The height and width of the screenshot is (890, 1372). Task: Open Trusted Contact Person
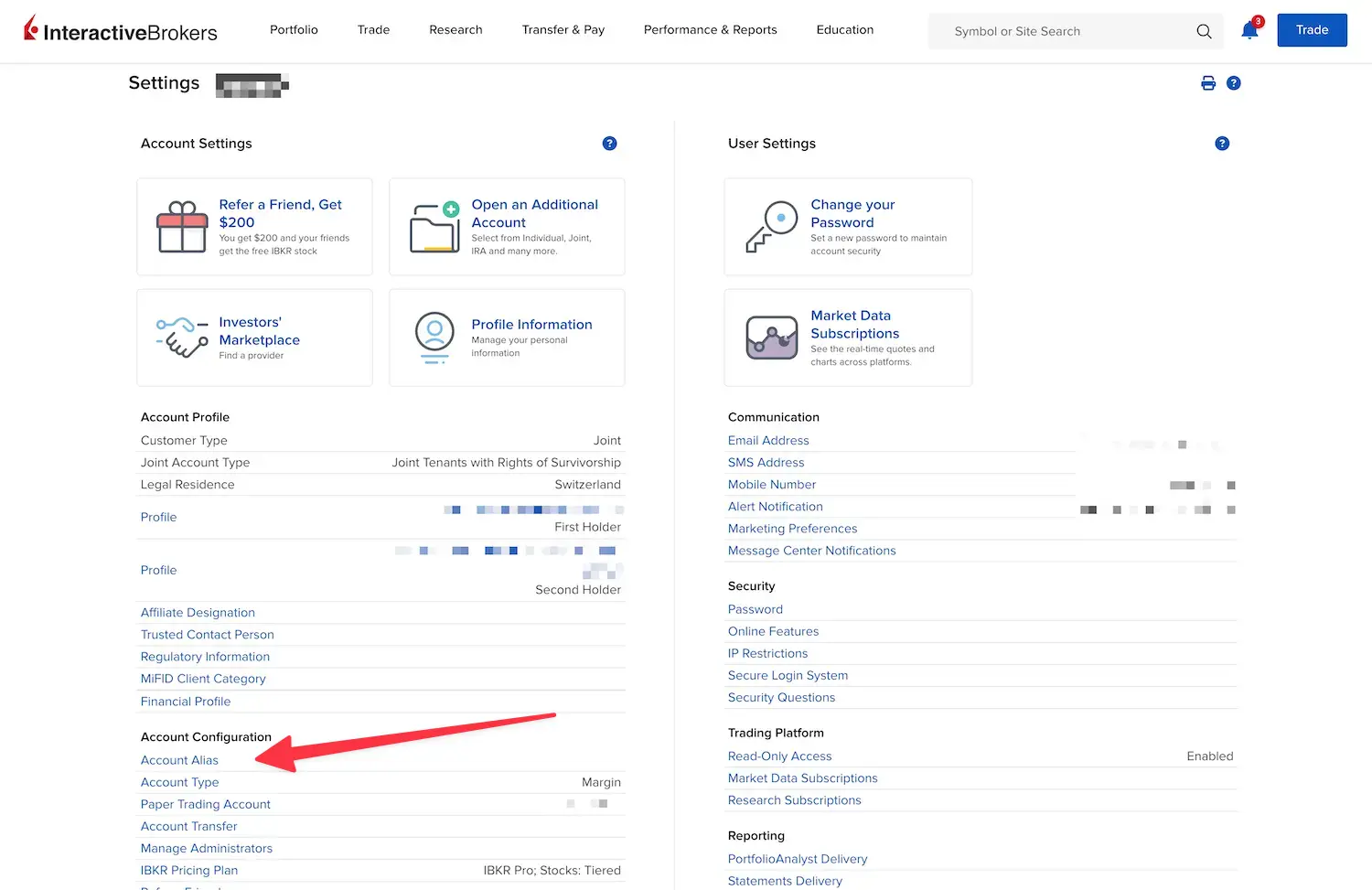click(x=207, y=635)
